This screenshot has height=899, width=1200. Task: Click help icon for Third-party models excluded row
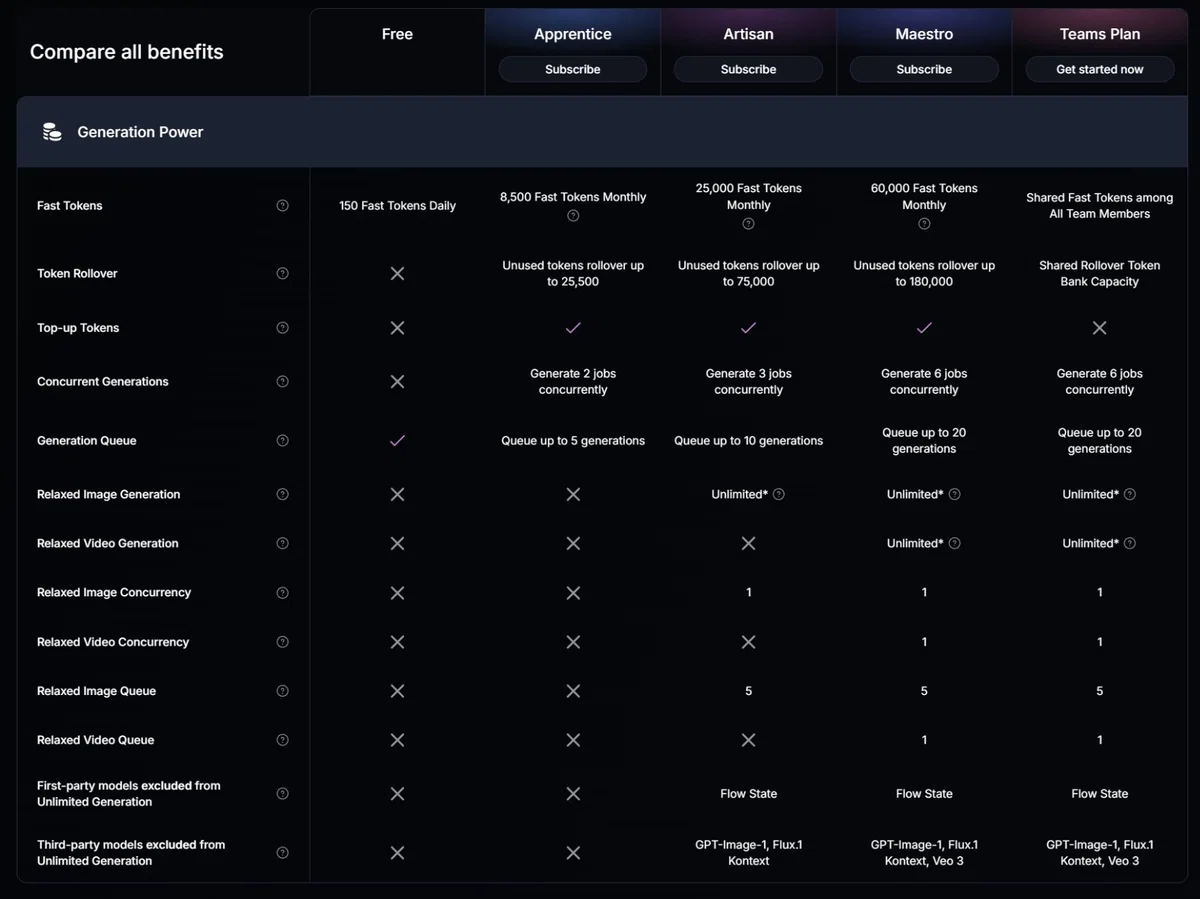(282, 853)
